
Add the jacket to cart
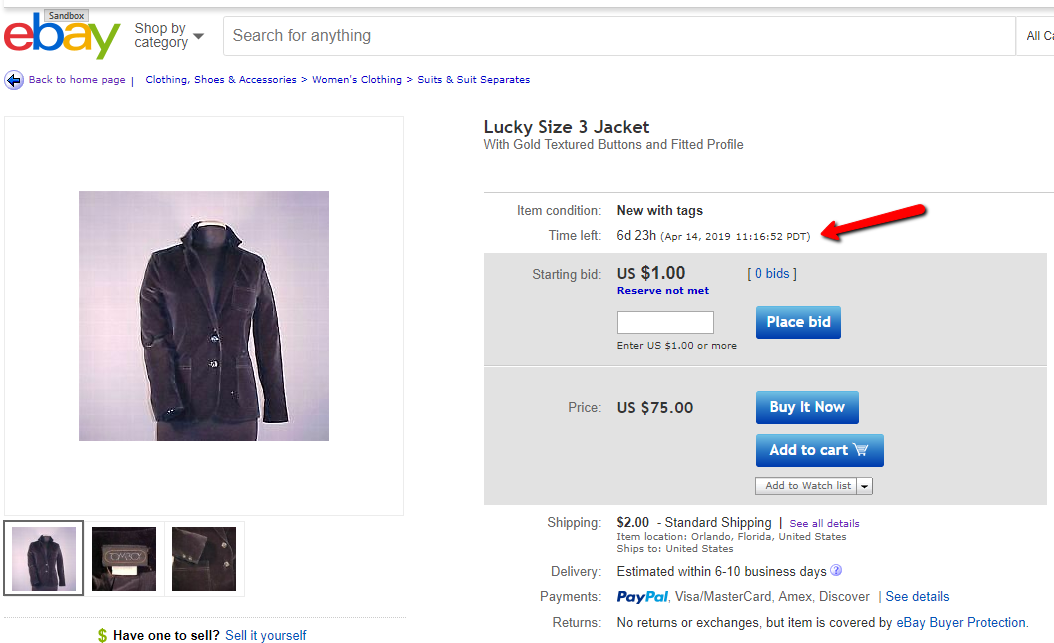click(x=819, y=450)
